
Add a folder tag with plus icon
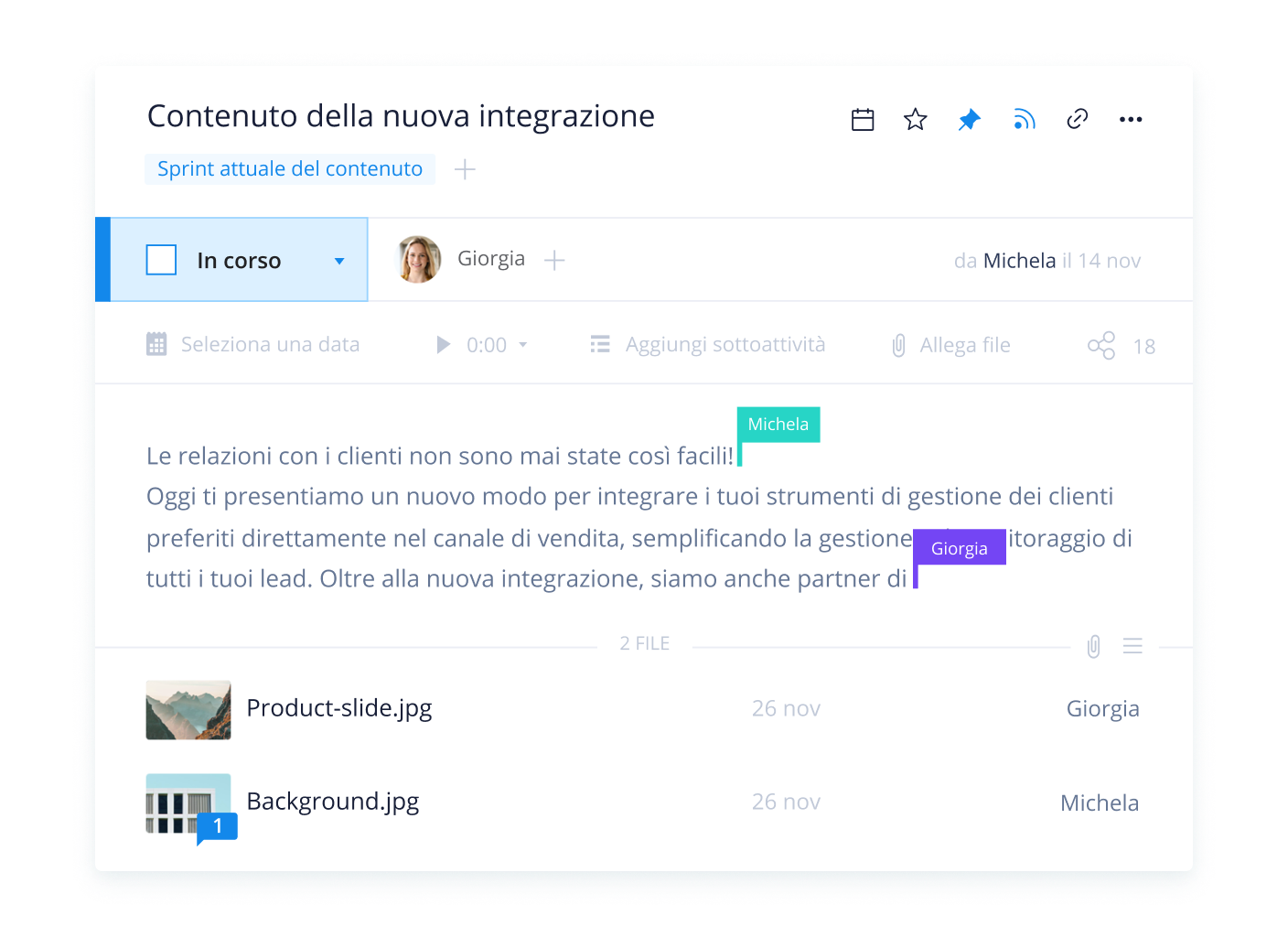click(x=465, y=169)
